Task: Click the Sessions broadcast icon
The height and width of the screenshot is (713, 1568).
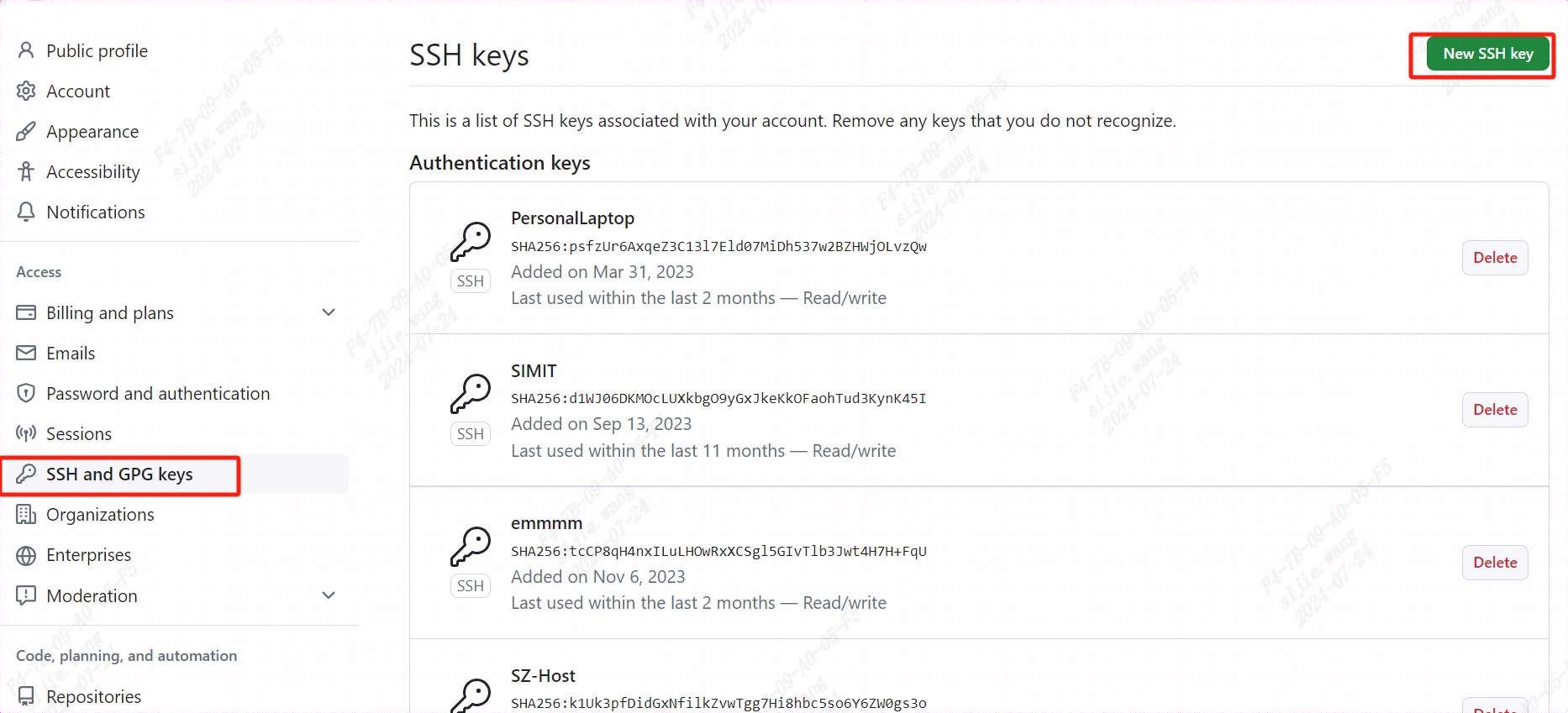Action: click(26, 434)
